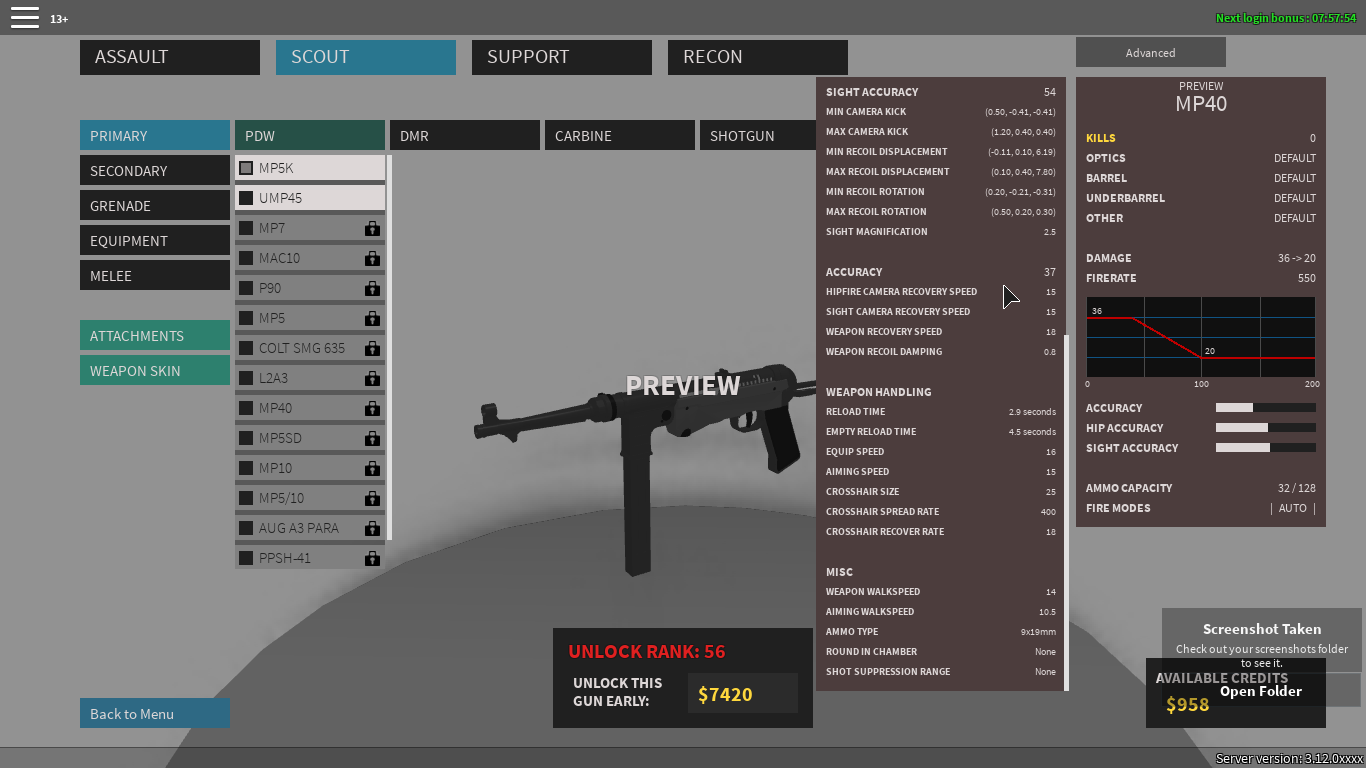Select the SECONDARY slot

(x=155, y=170)
